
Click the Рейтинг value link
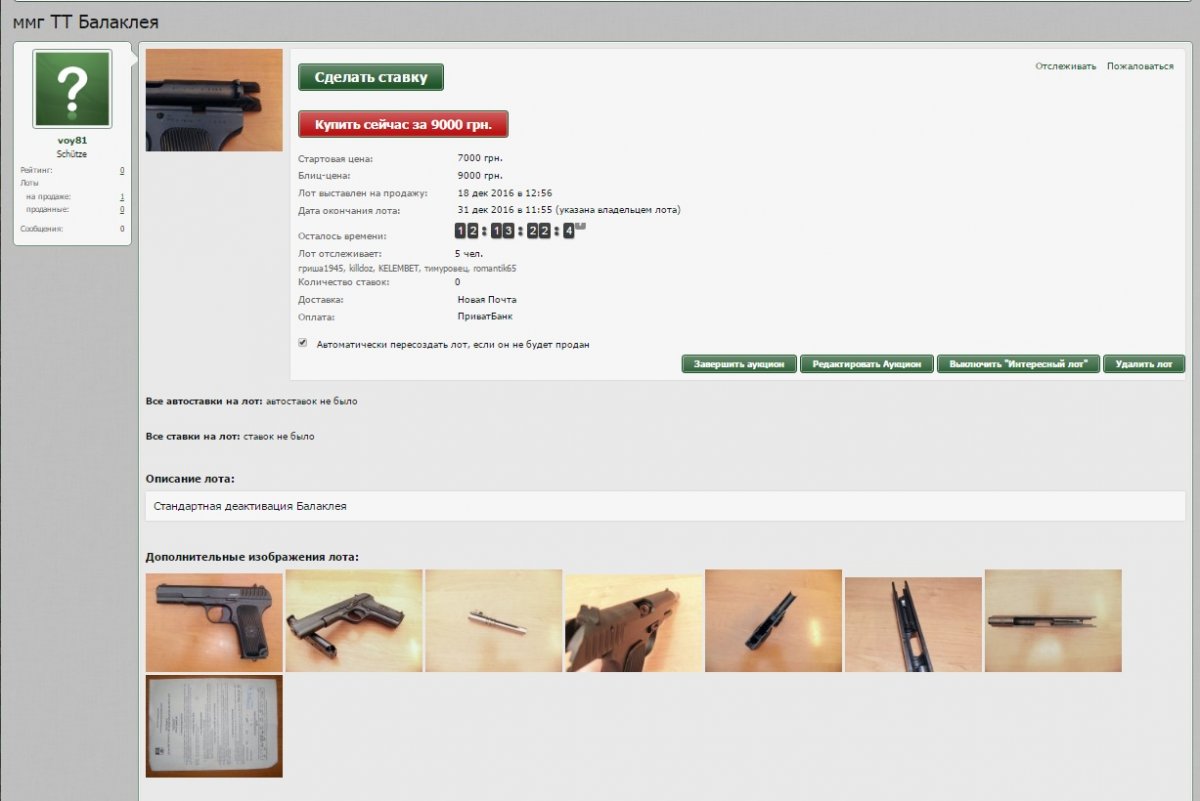pyautogui.click(x=122, y=171)
